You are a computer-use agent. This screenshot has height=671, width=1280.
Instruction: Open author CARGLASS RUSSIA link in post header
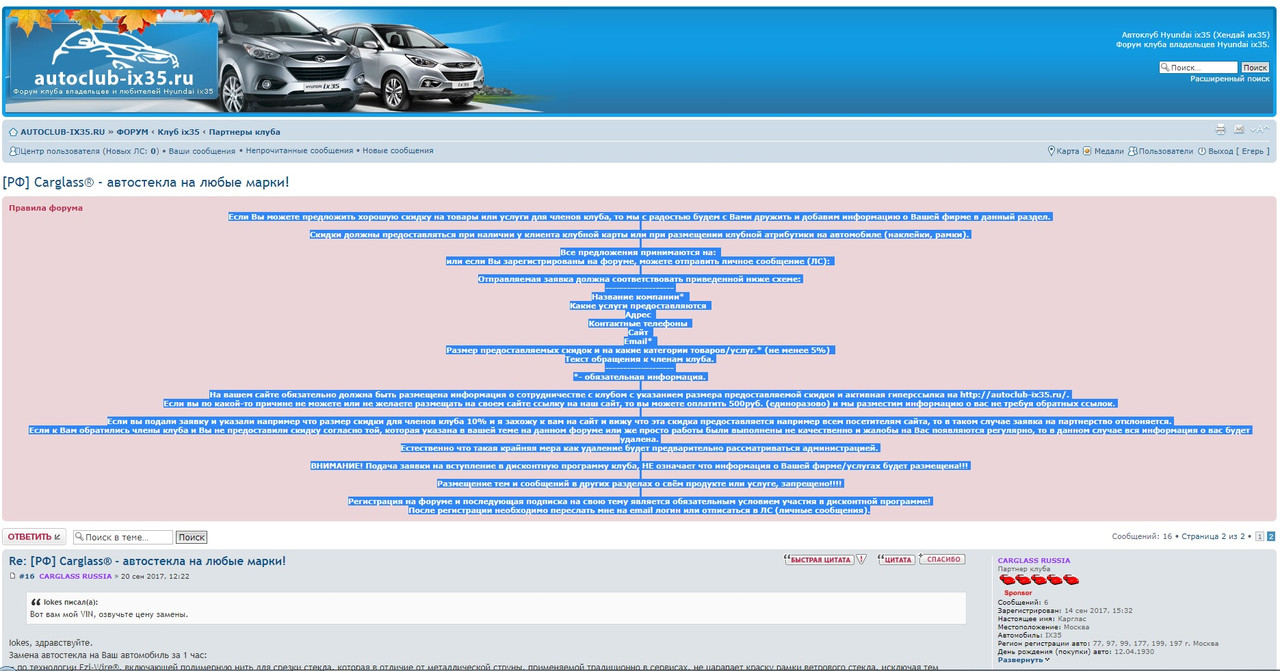click(75, 577)
